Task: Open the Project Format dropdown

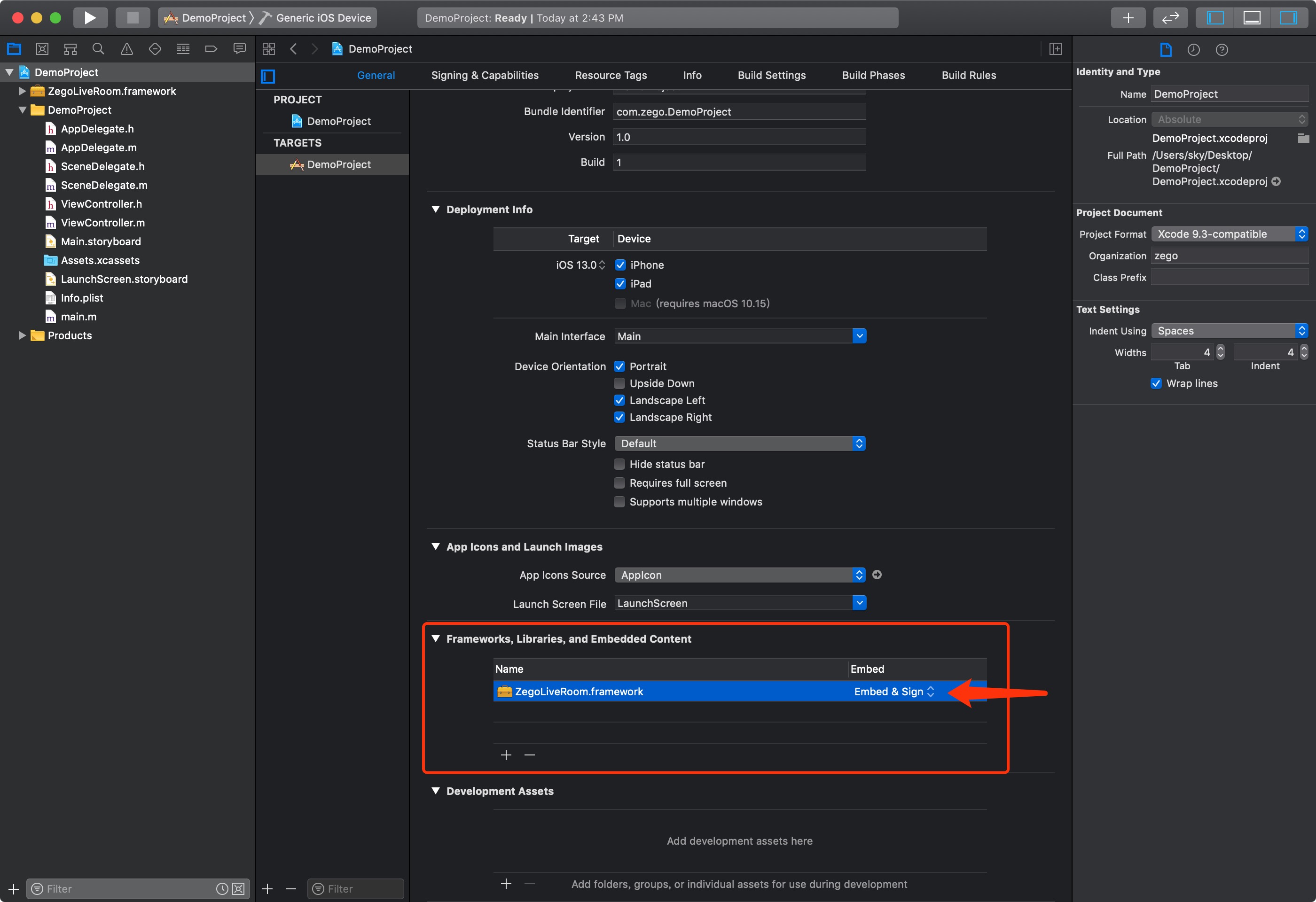Action: (x=1230, y=234)
